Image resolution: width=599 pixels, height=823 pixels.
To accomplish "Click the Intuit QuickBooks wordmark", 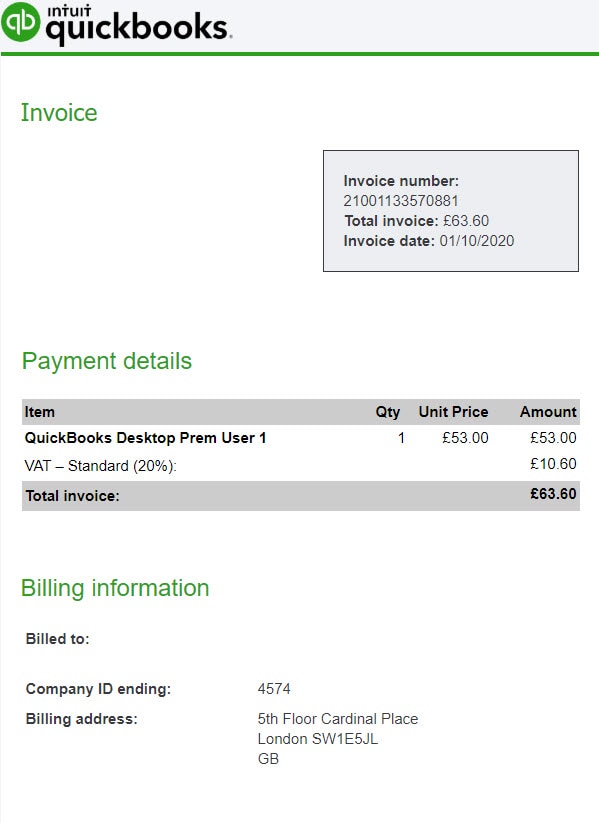I will click(139, 25).
